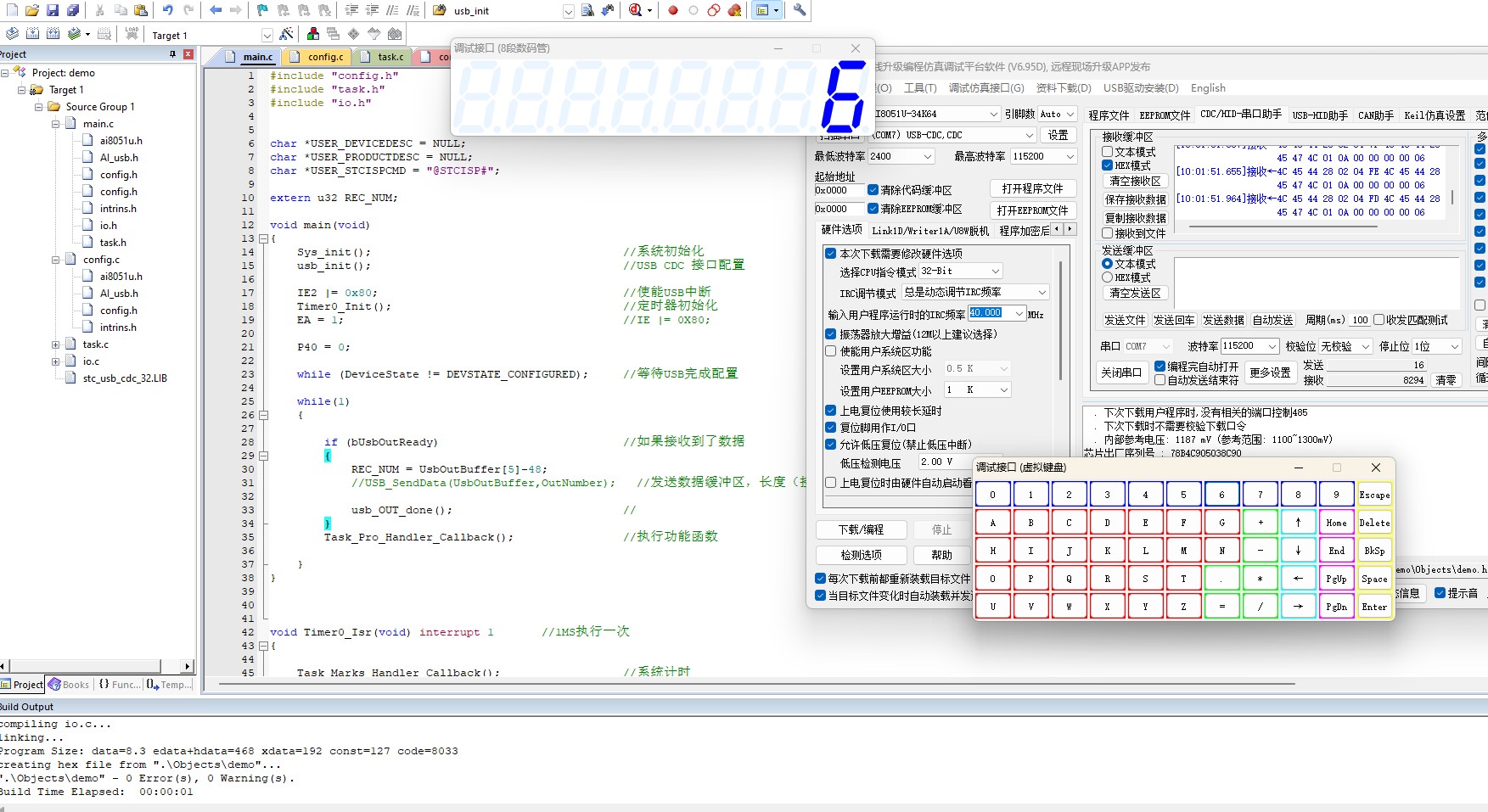The height and width of the screenshot is (812, 1488).
Task: Open the Pack Installer icon
Action: pos(395,34)
